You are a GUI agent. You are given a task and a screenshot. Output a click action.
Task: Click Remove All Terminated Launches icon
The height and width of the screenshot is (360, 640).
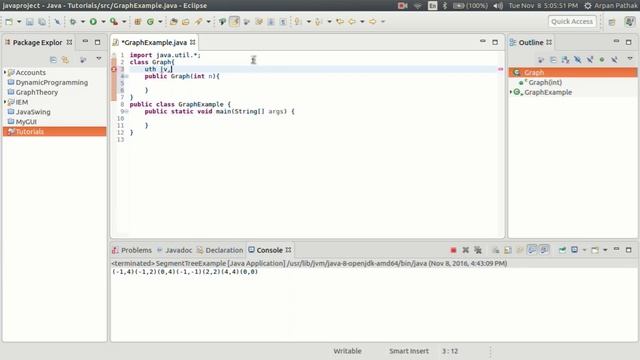point(478,250)
